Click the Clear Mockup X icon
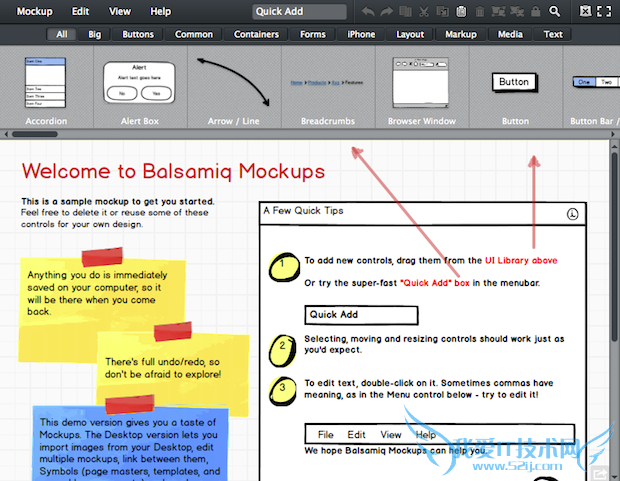Screen dimensions: 620x481 [585, 11]
